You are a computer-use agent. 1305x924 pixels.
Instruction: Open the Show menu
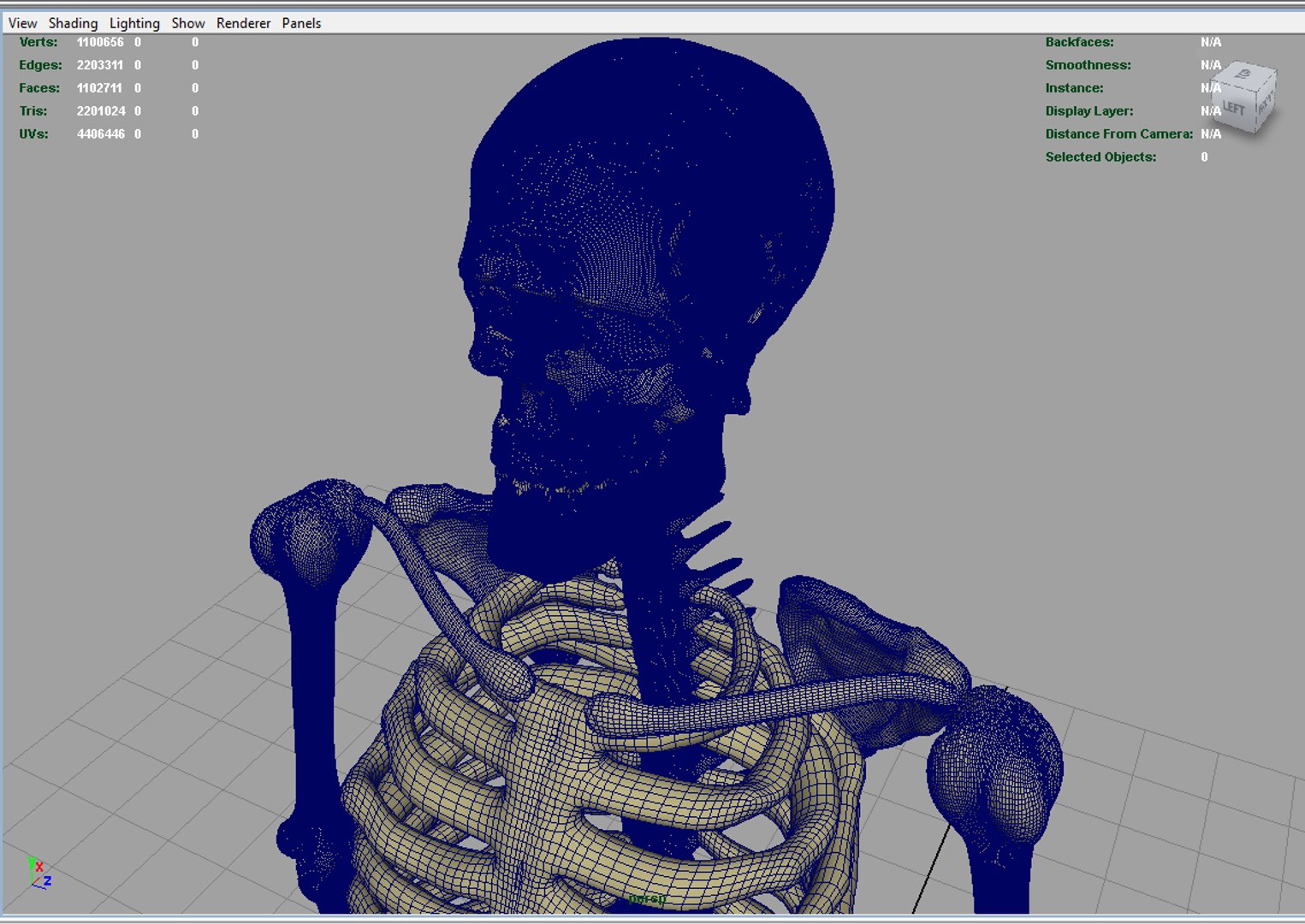[x=188, y=23]
